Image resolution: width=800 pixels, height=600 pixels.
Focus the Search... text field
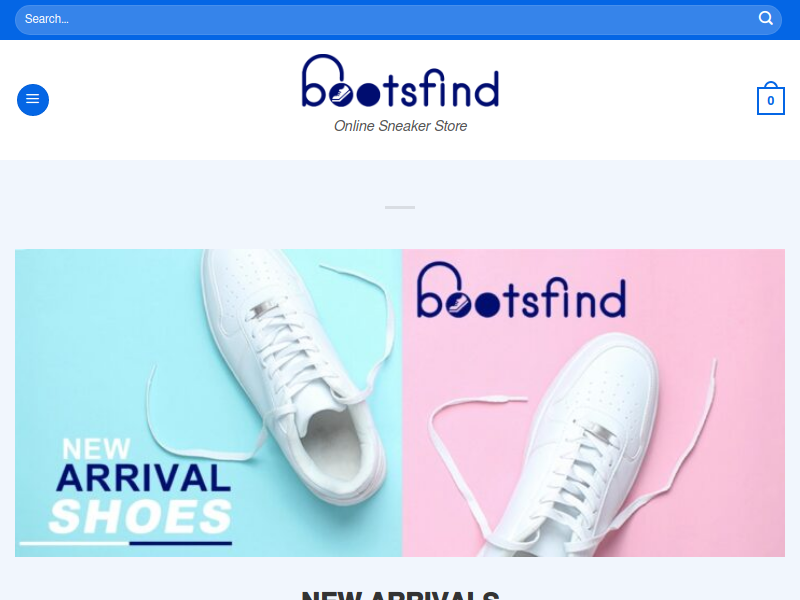click(x=388, y=19)
